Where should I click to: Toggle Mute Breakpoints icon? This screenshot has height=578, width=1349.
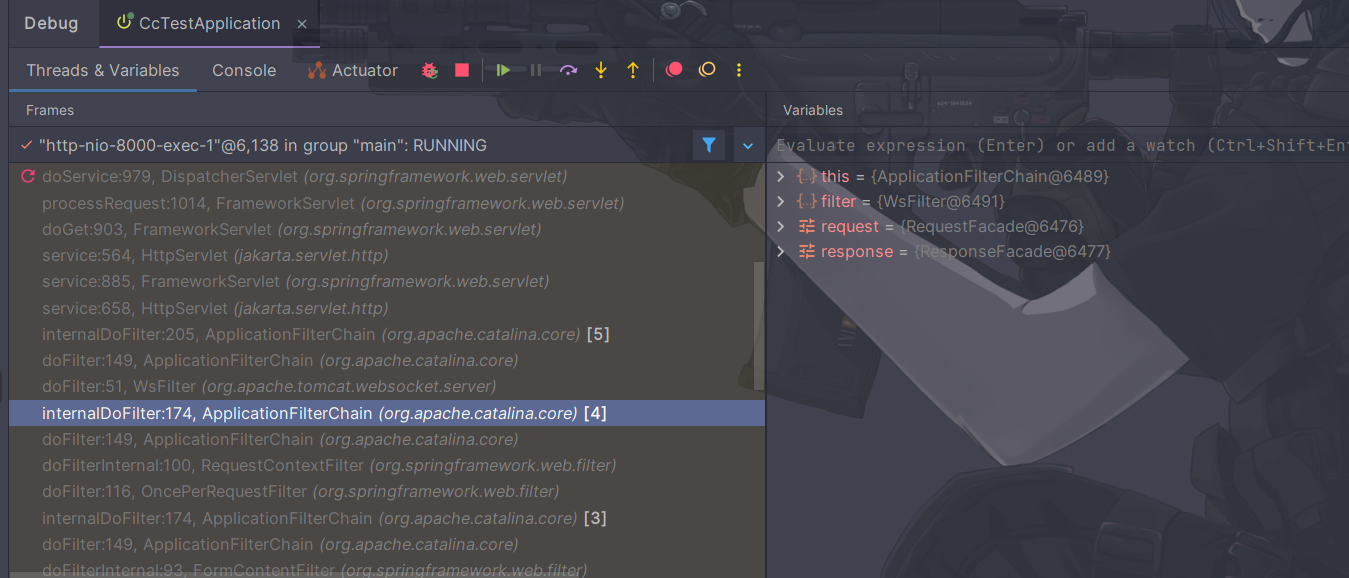pos(707,70)
